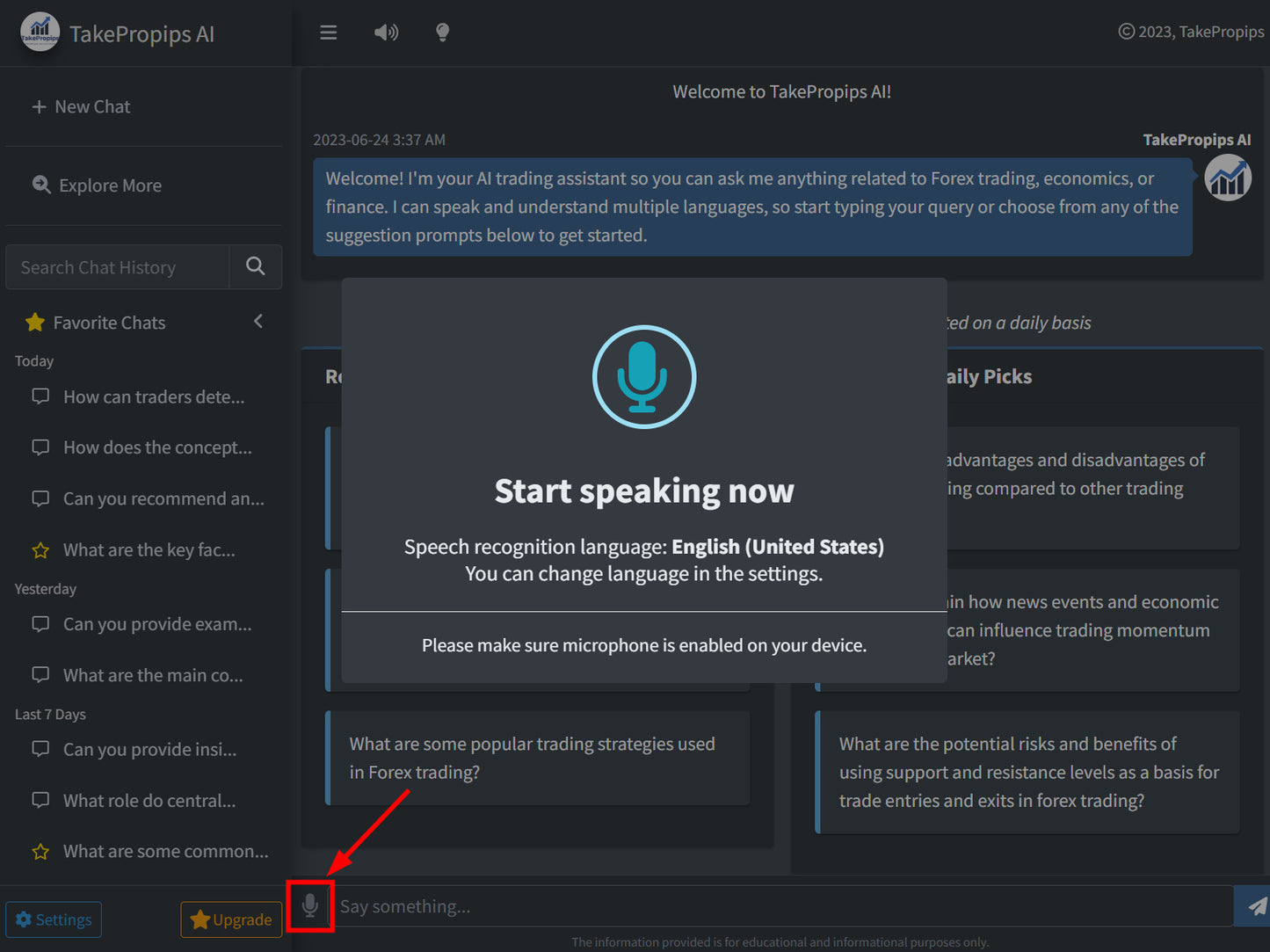The image size is (1270, 952).
Task: Click the lightbulb tips icon
Action: click(443, 33)
